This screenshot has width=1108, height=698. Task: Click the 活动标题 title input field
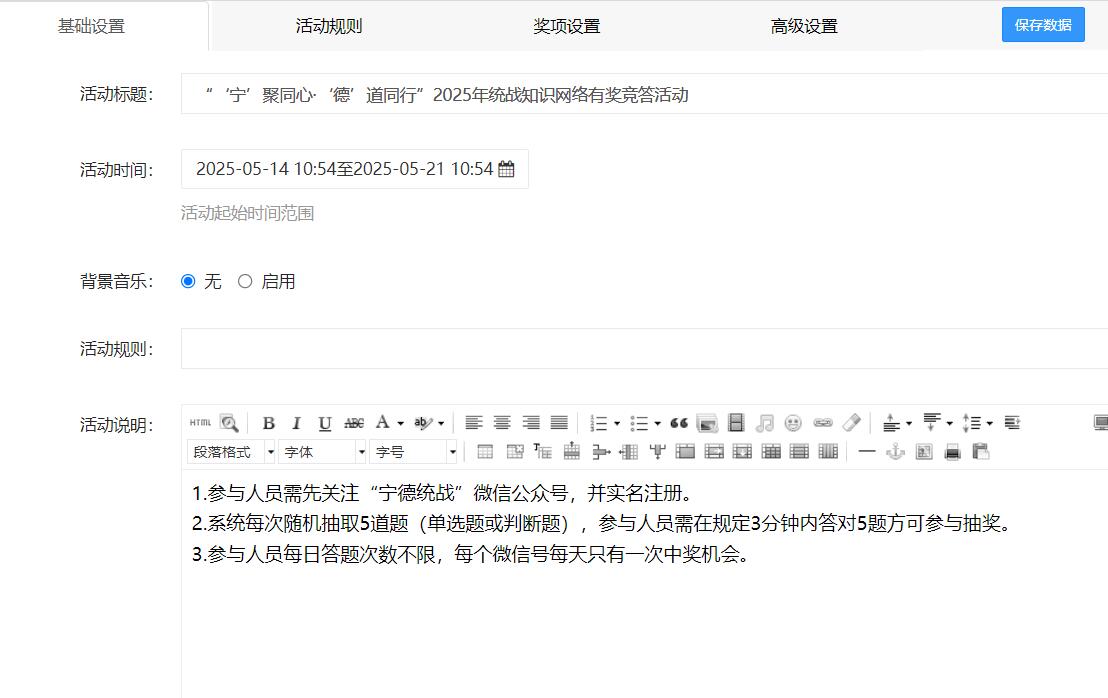click(644, 94)
